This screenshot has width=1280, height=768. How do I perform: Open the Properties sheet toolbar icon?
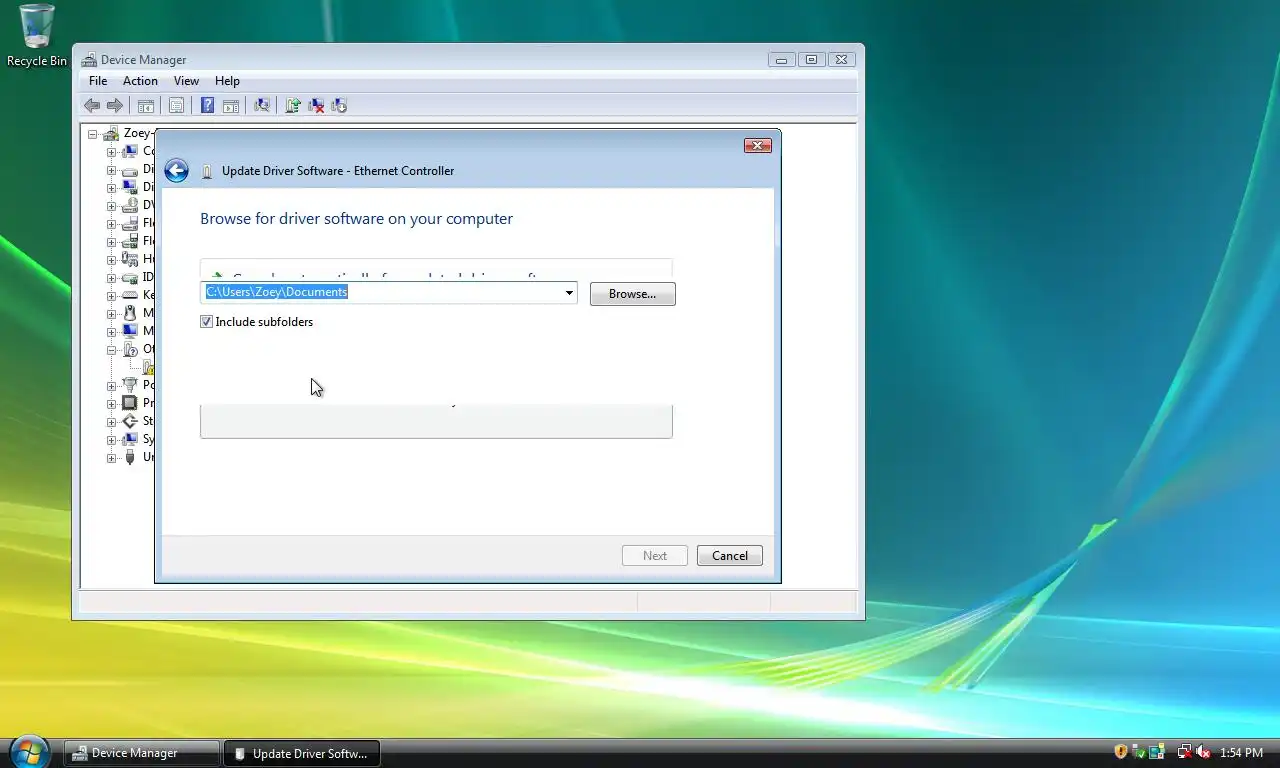[176, 105]
